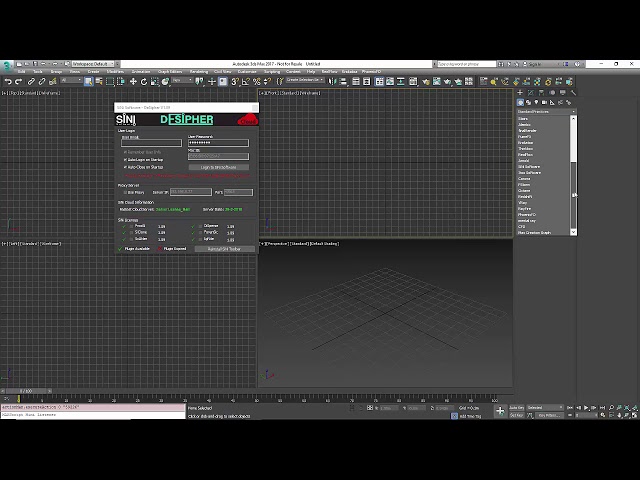Toggle the 3D Snaps icon
The width and height of the screenshot is (640, 480).
pyautogui.click(x=235, y=82)
